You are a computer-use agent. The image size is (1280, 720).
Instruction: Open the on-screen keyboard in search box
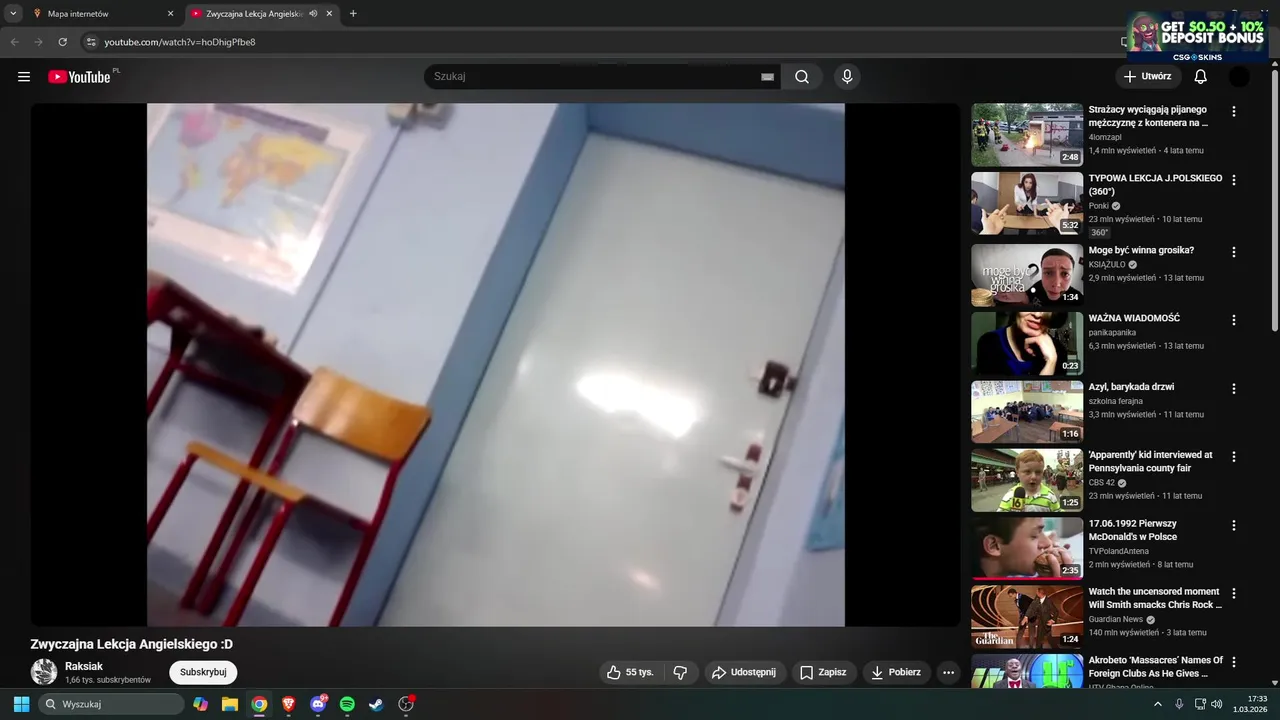[x=767, y=77]
